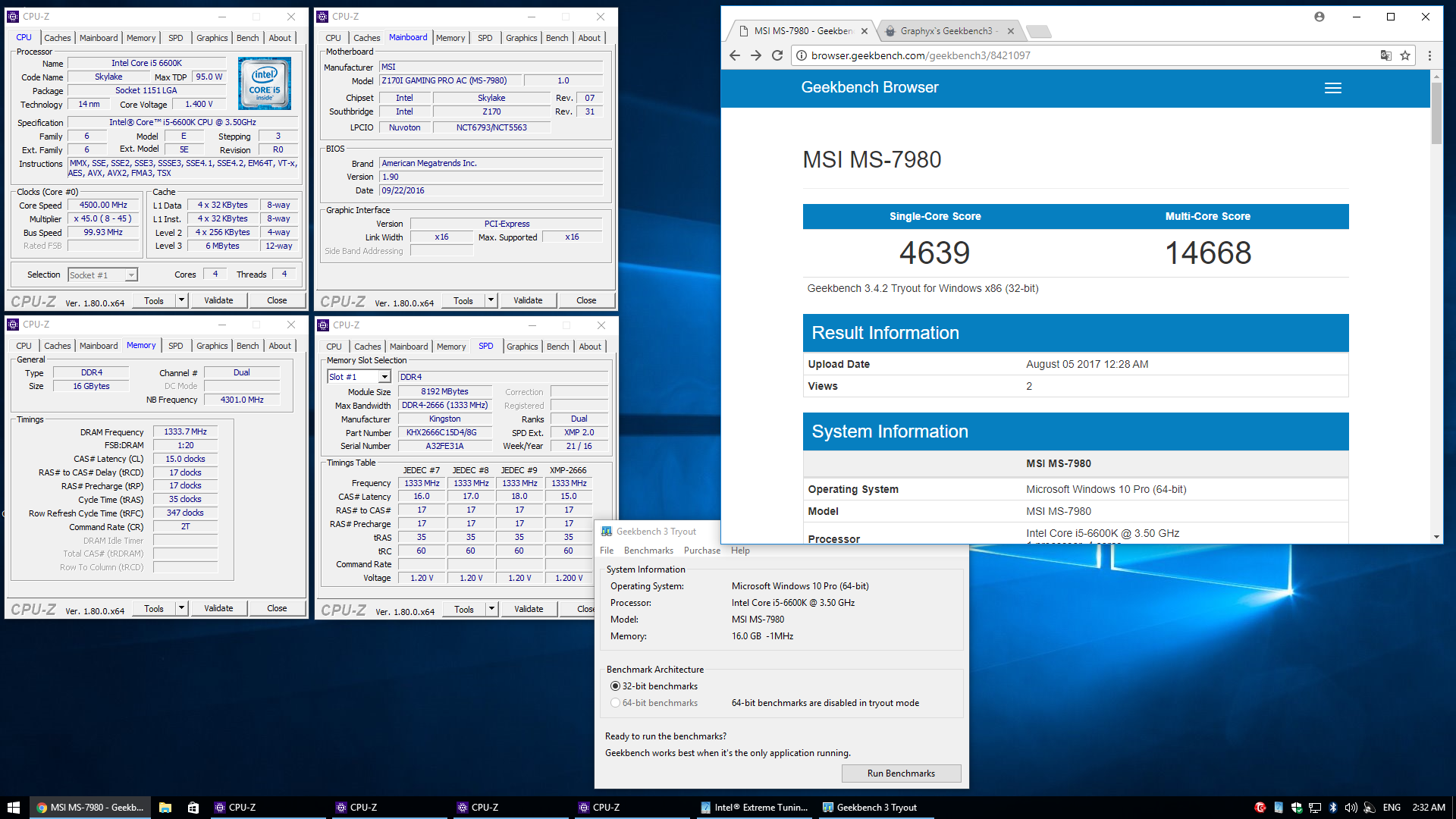Expand Tools arrow in CPU tab window
The image size is (1456, 819).
181,300
